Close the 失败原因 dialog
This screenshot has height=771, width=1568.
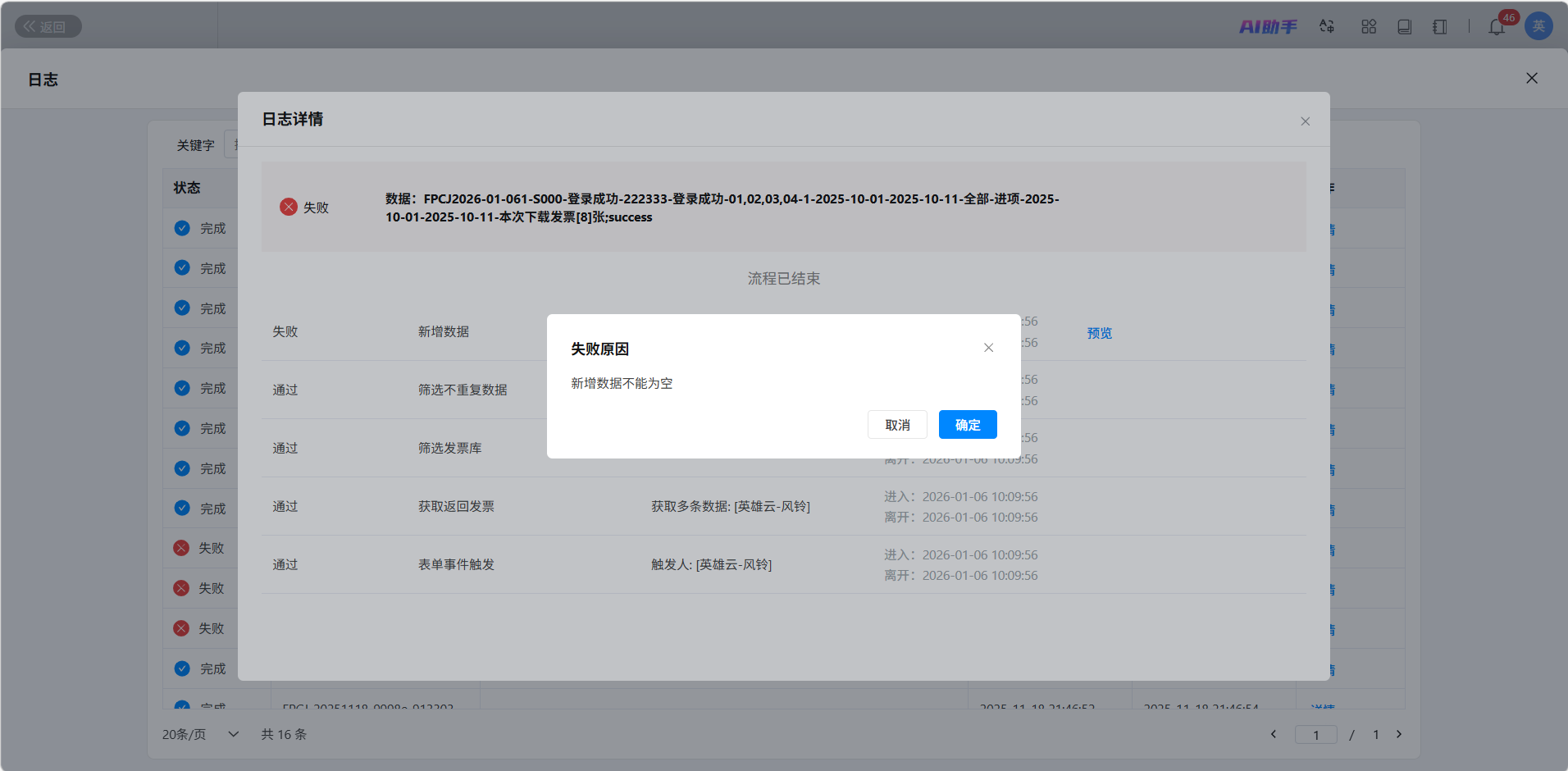click(988, 348)
